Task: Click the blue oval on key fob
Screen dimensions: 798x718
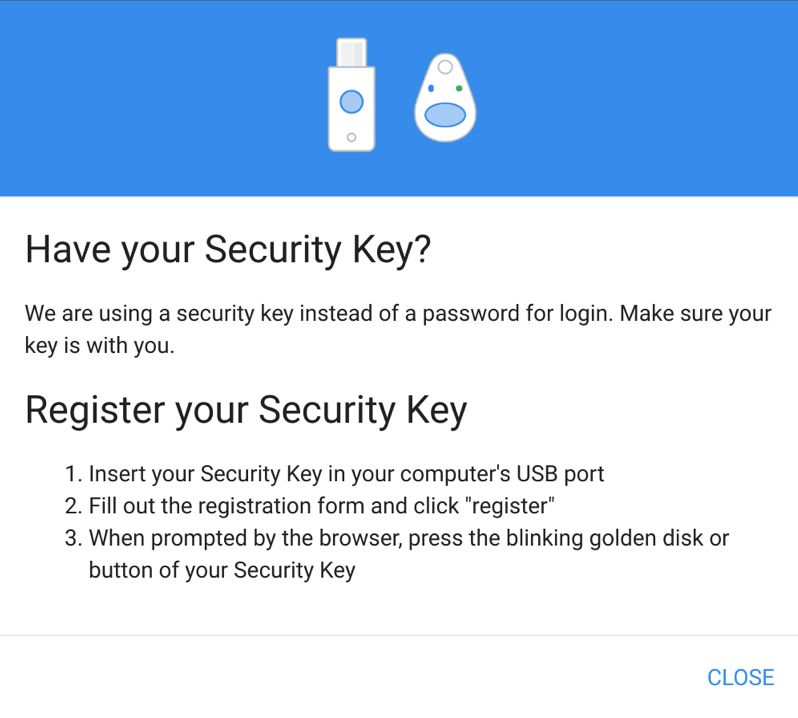Action: pyautogui.click(x=445, y=114)
